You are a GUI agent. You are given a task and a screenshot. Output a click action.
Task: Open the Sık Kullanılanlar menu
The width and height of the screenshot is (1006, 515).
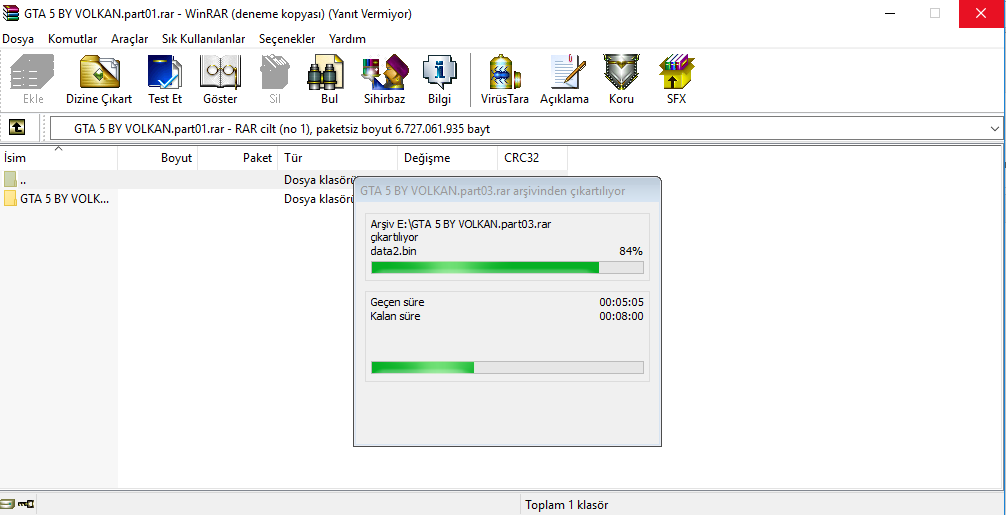[203, 39]
